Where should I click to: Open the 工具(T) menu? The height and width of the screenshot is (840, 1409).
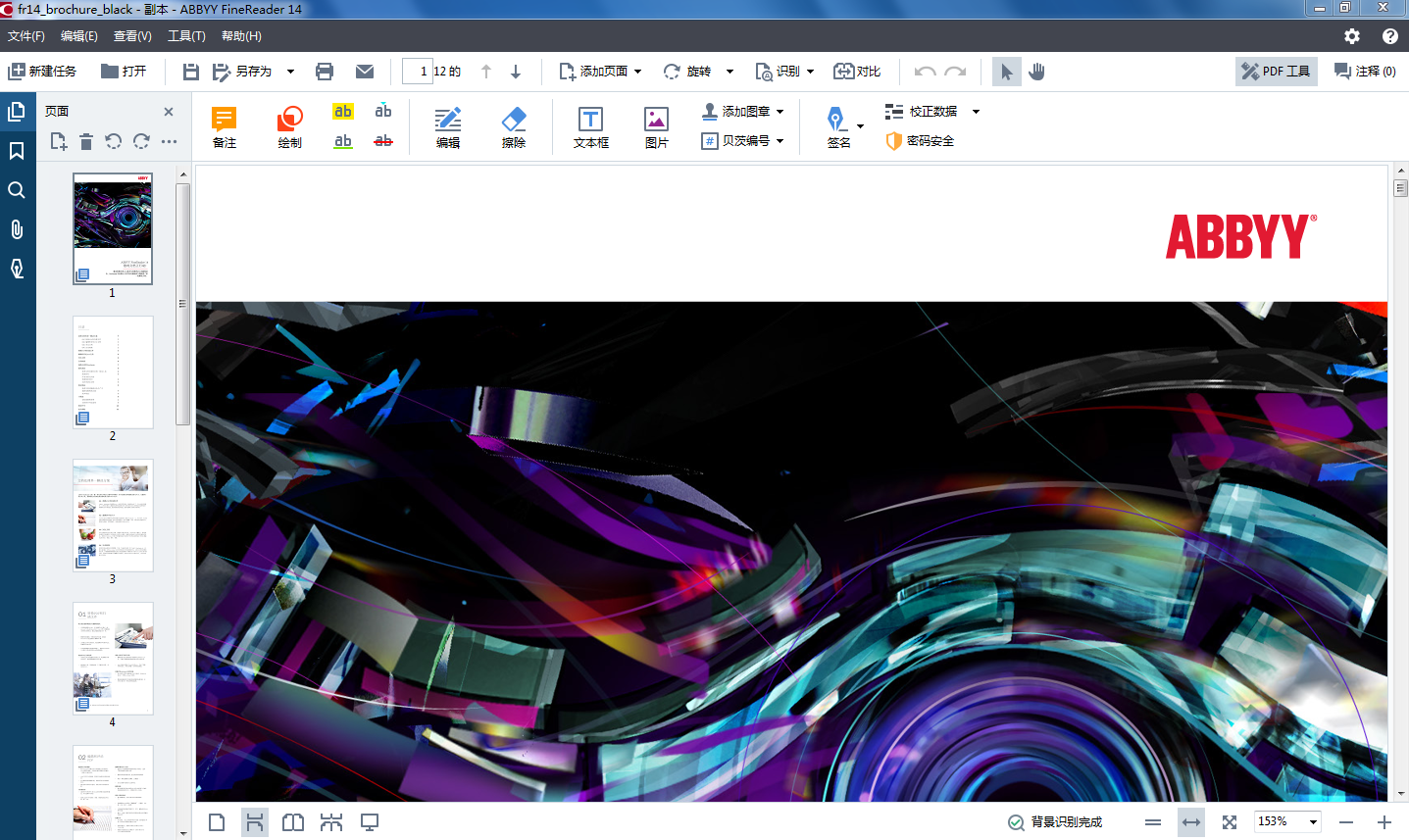pyautogui.click(x=186, y=36)
